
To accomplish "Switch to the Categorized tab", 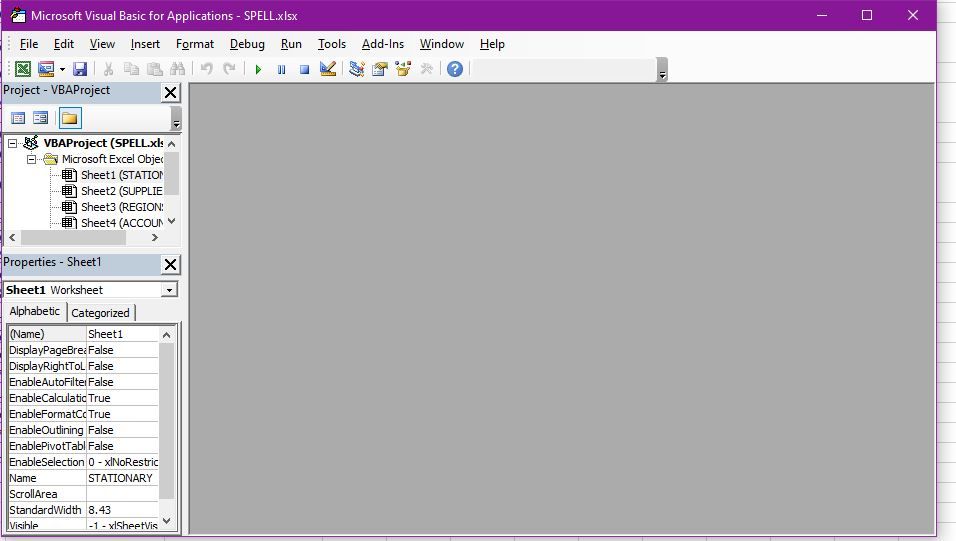I will coord(100,313).
